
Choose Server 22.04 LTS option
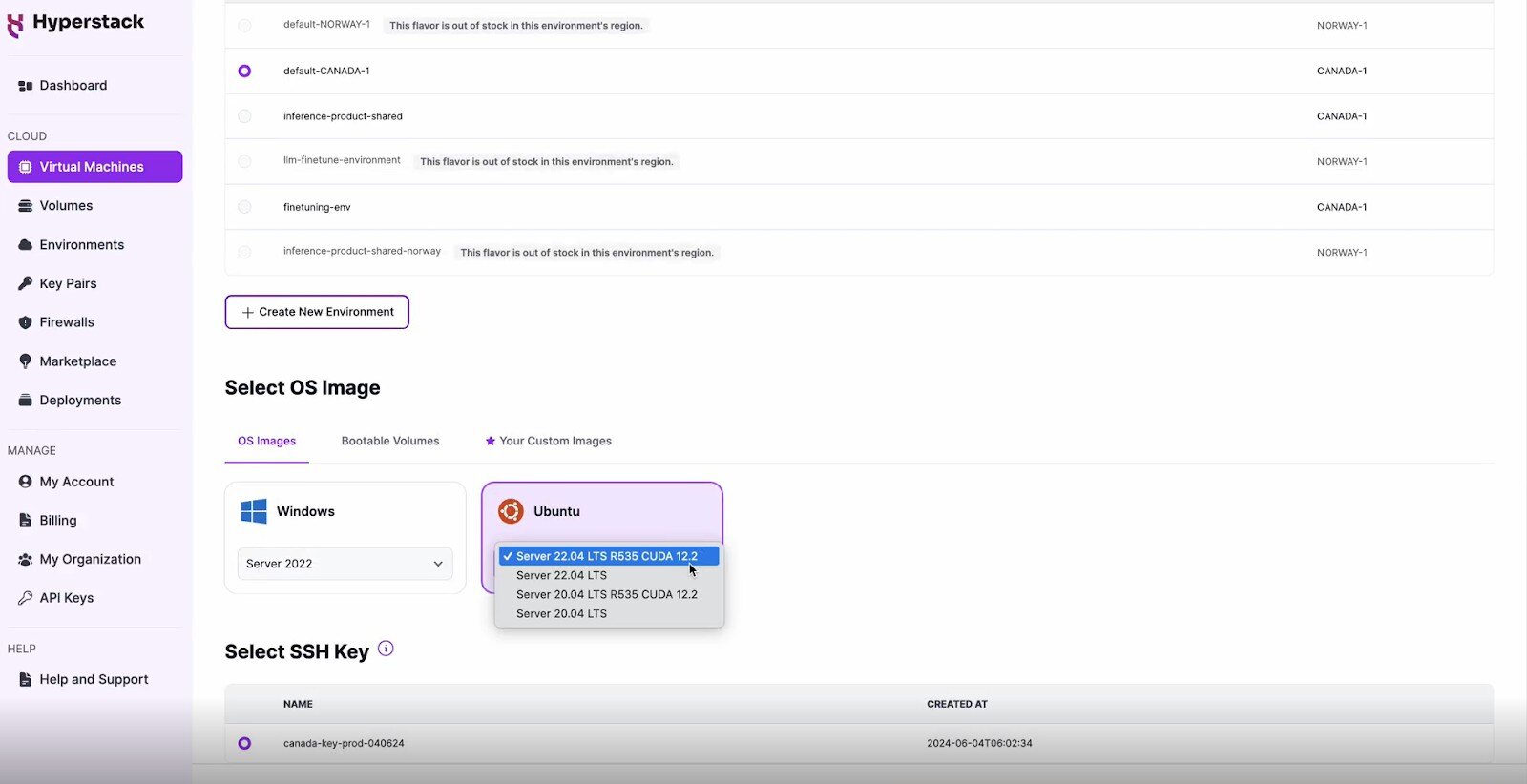pyautogui.click(x=561, y=575)
